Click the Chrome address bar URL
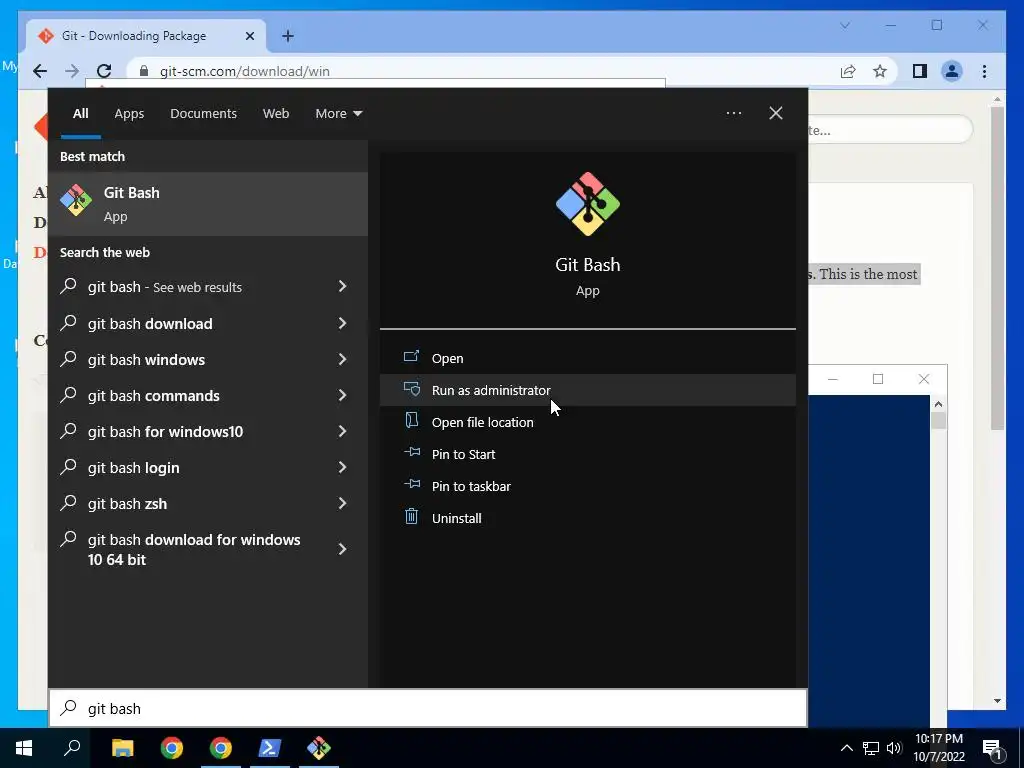 (x=245, y=71)
